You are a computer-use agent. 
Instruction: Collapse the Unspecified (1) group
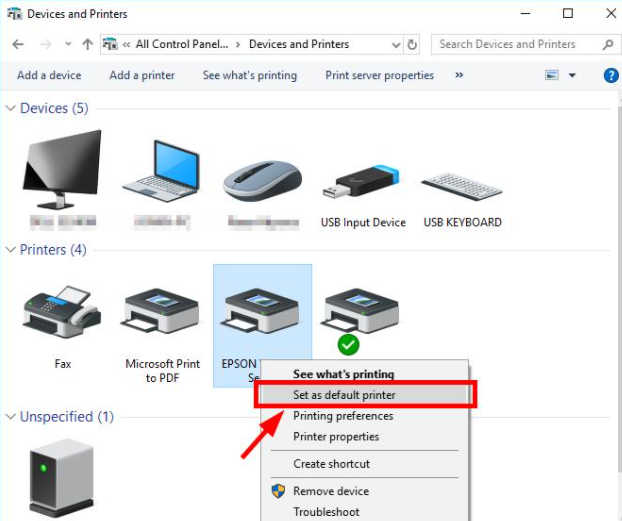(11, 417)
